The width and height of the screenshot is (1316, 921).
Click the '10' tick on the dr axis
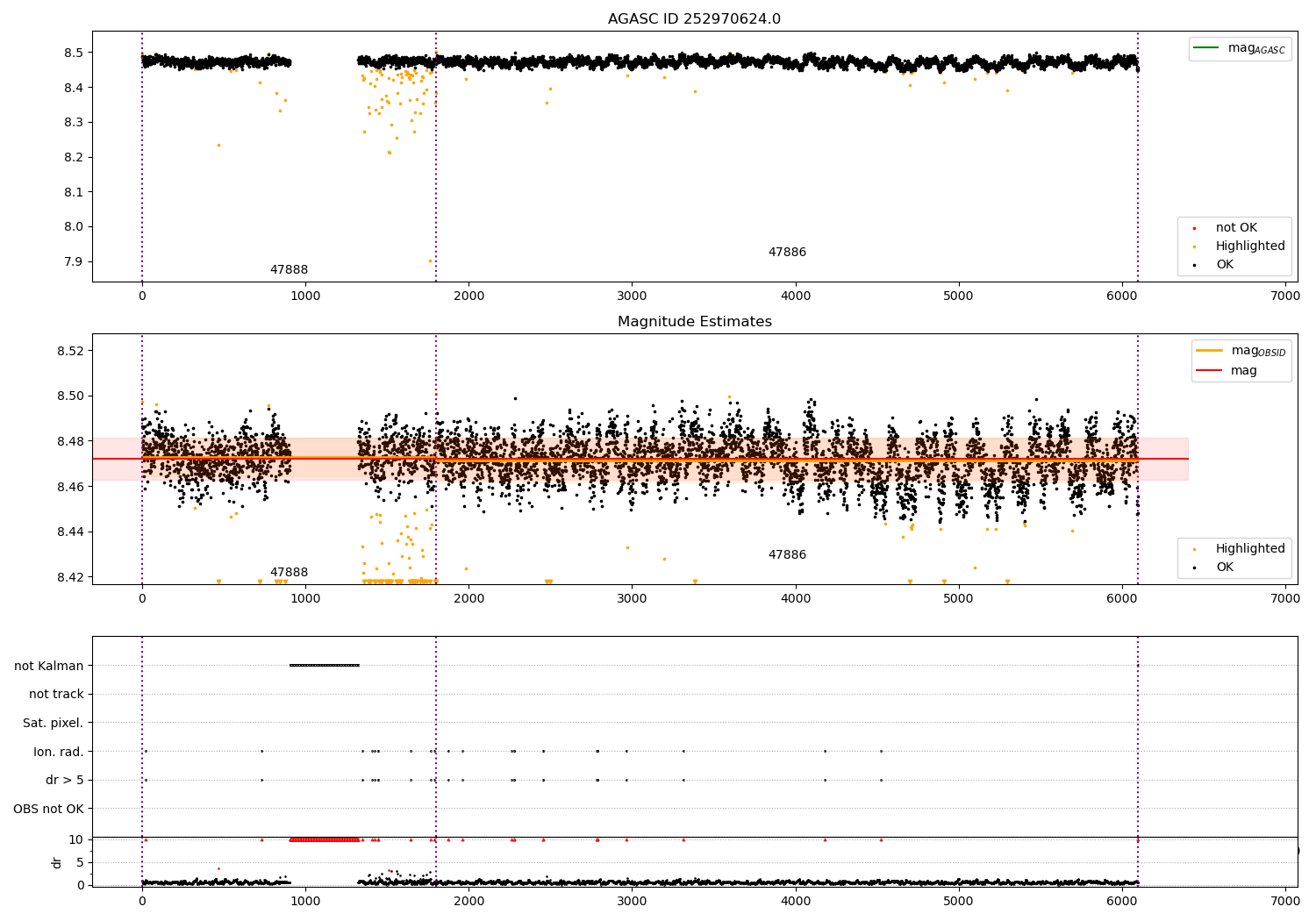click(76, 839)
